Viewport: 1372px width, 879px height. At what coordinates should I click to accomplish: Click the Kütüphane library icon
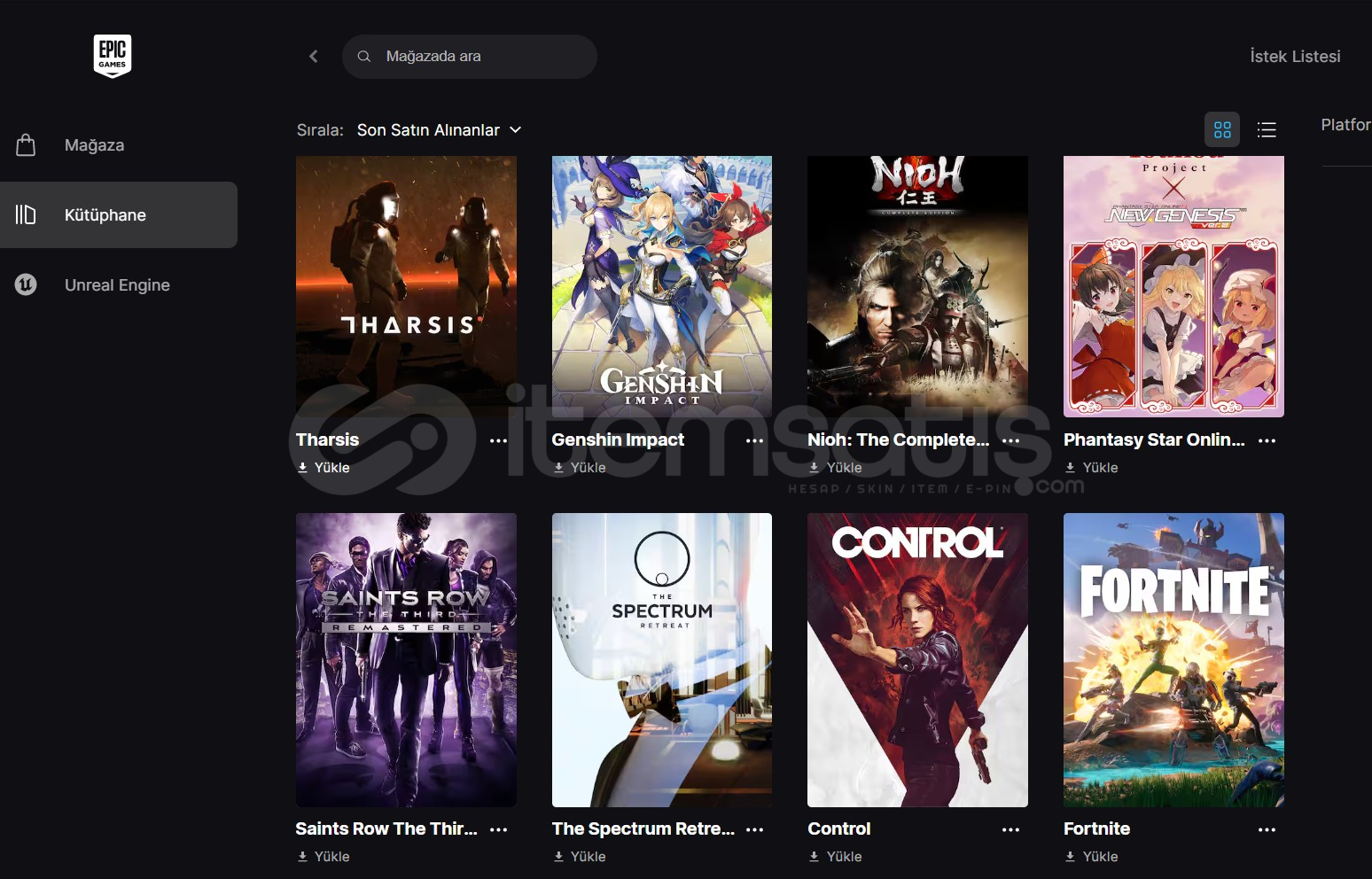(x=26, y=214)
